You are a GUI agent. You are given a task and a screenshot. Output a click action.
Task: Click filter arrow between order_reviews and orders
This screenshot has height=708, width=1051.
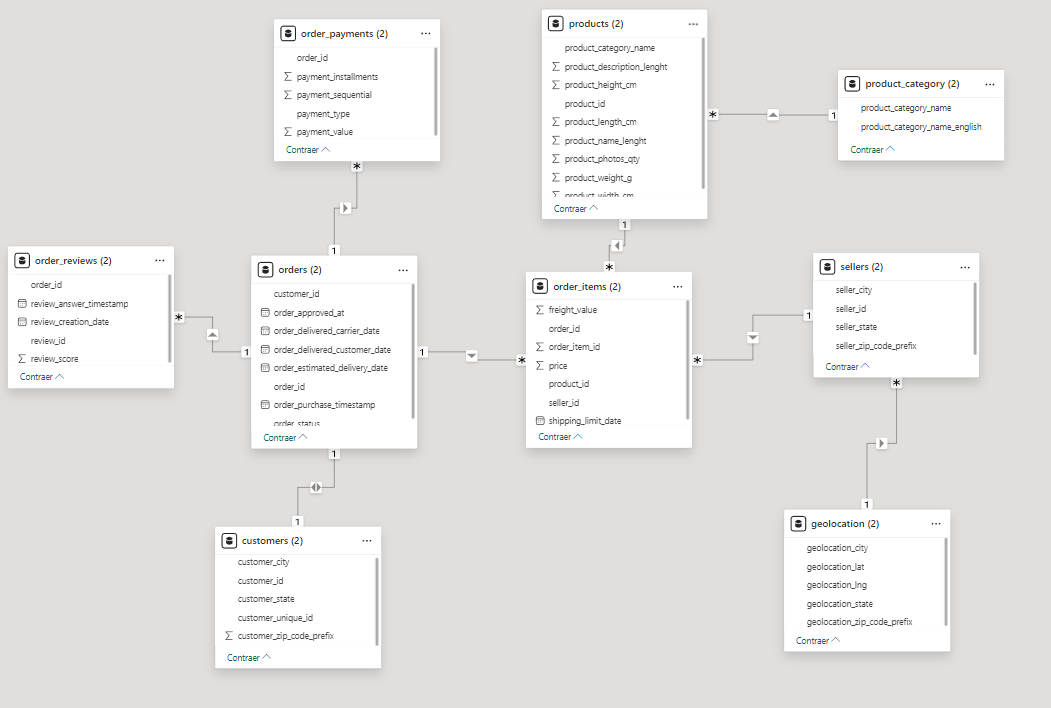212,334
